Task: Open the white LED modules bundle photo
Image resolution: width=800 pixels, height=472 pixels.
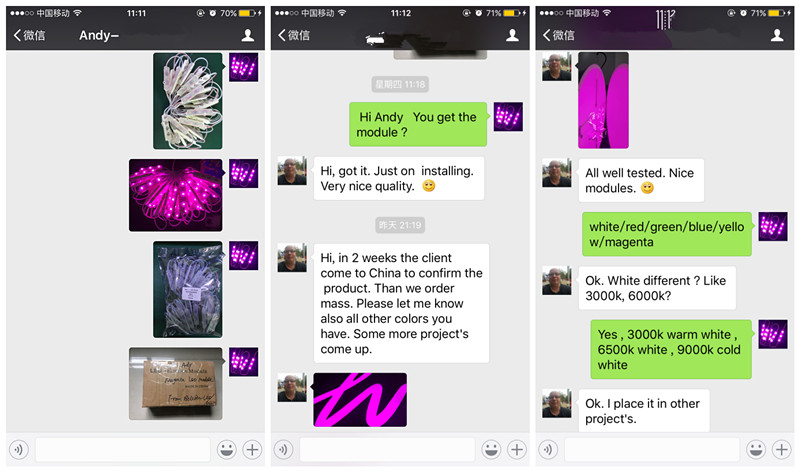Action: [x=188, y=101]
